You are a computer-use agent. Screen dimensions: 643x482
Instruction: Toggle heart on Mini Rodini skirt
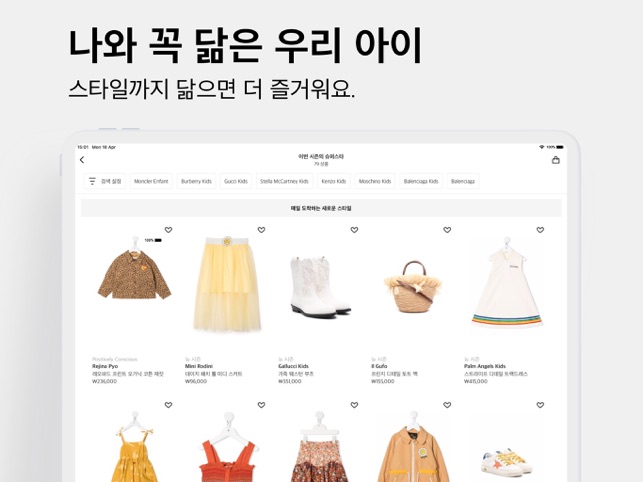[261, 230]
